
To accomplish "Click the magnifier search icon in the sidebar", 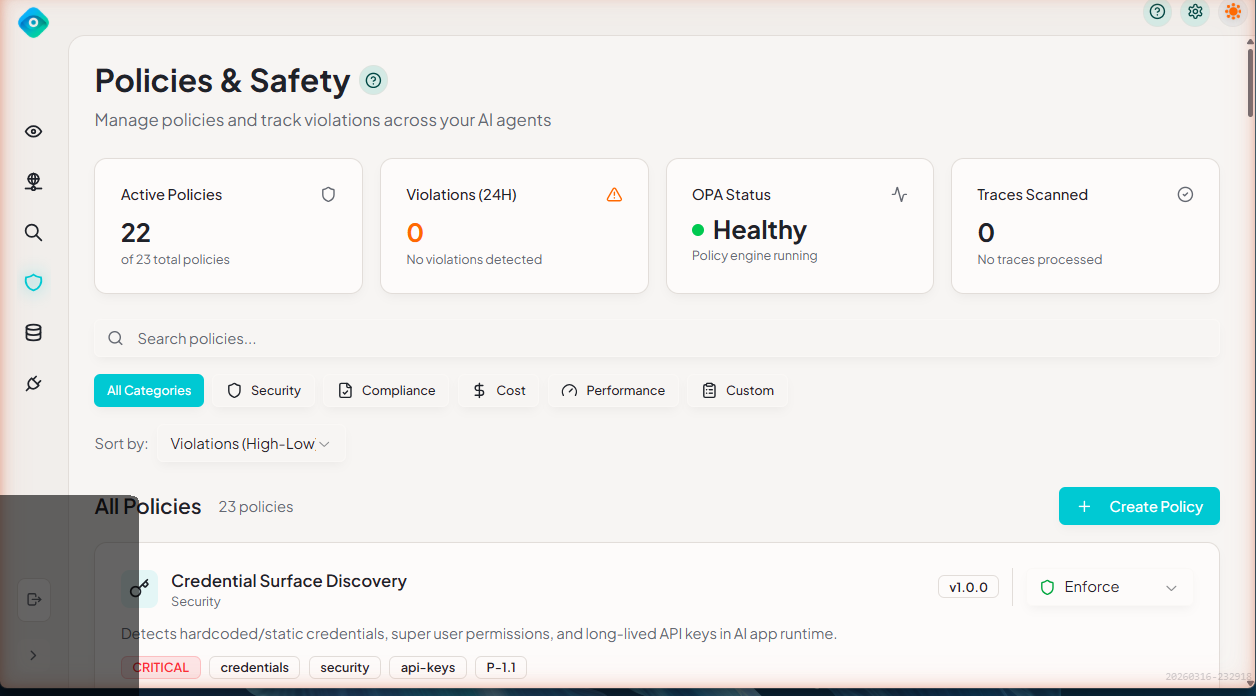I will (x=33, y=233).
